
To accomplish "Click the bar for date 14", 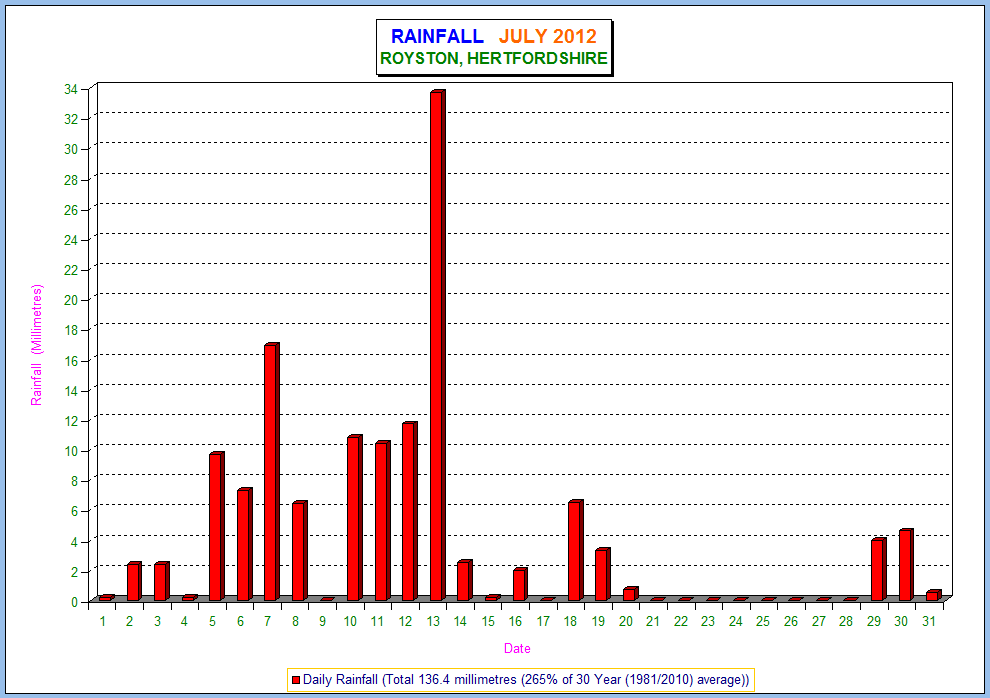I will click(465, 580).
